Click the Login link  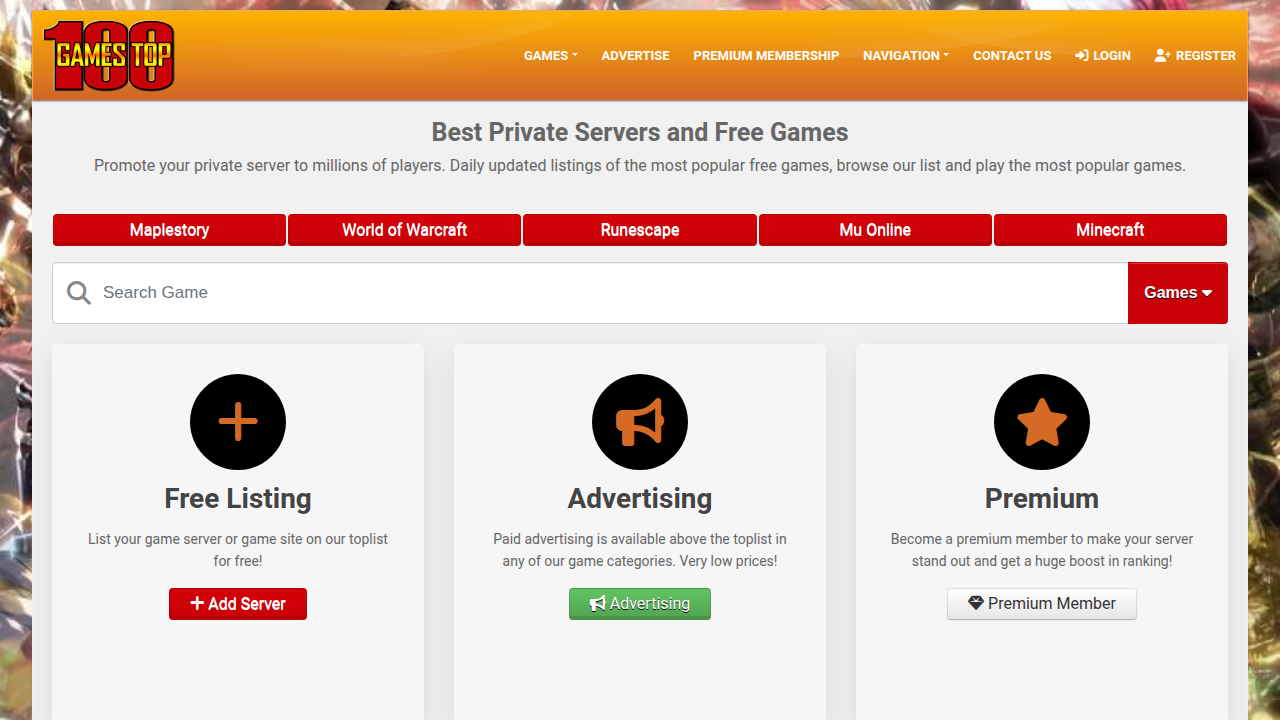coord(1103,56)
